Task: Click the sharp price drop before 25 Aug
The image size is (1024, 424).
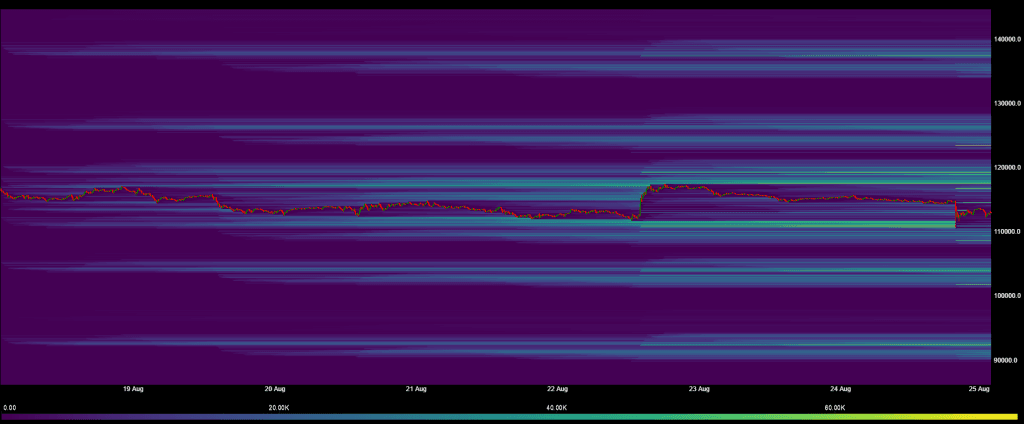Action: pos(956,210)
